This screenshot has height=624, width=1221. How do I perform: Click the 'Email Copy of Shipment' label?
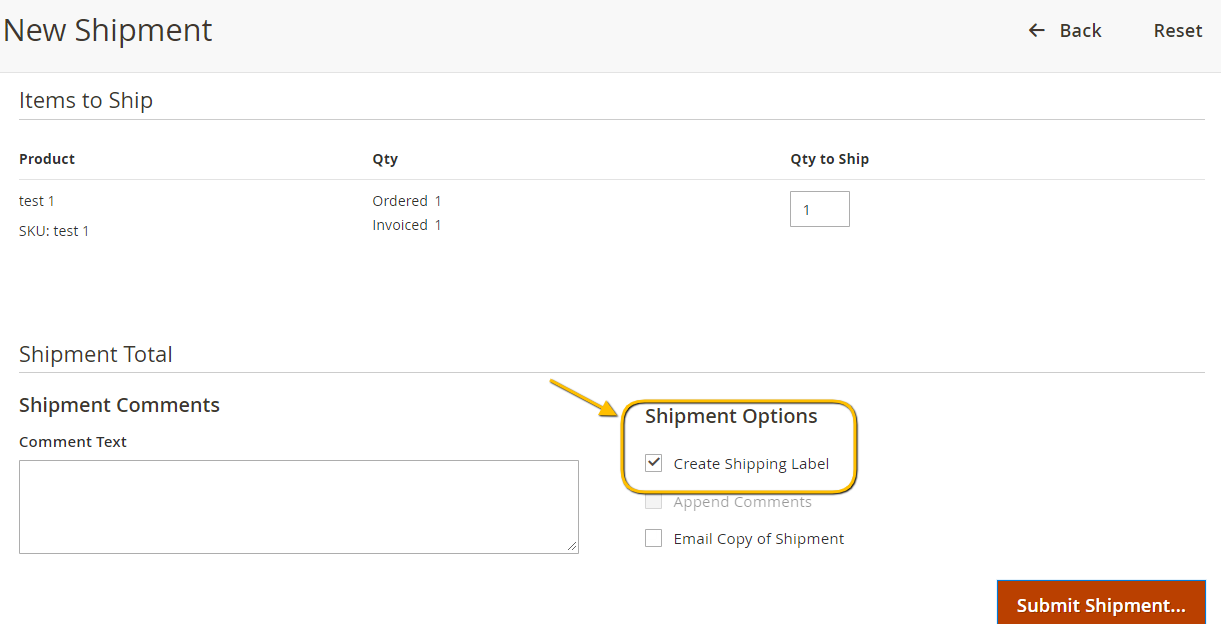point(759,539)
